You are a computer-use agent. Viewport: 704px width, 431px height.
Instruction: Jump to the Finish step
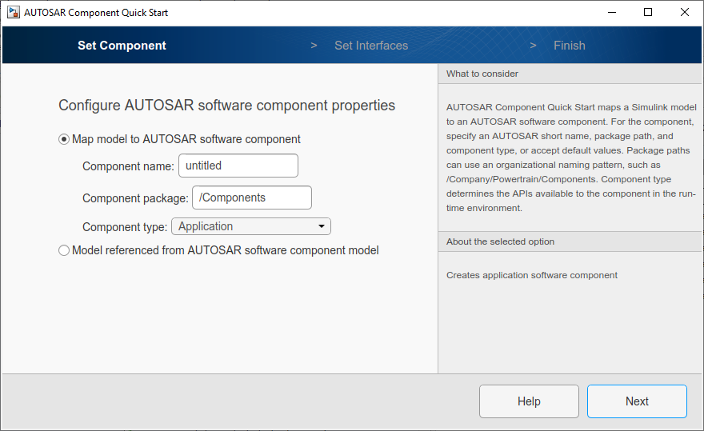tap(569, 46)
